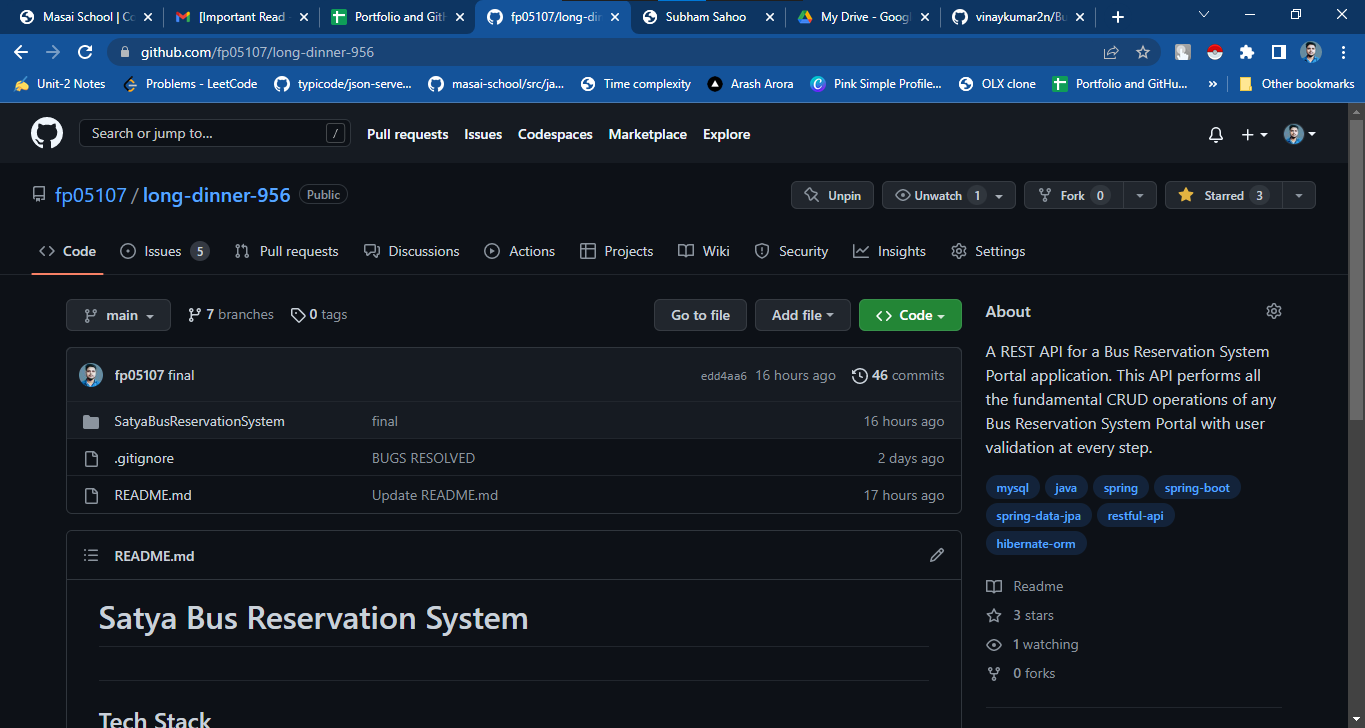Open the notifications bell icon
1365x728 pixels.
coord(1216,134)
